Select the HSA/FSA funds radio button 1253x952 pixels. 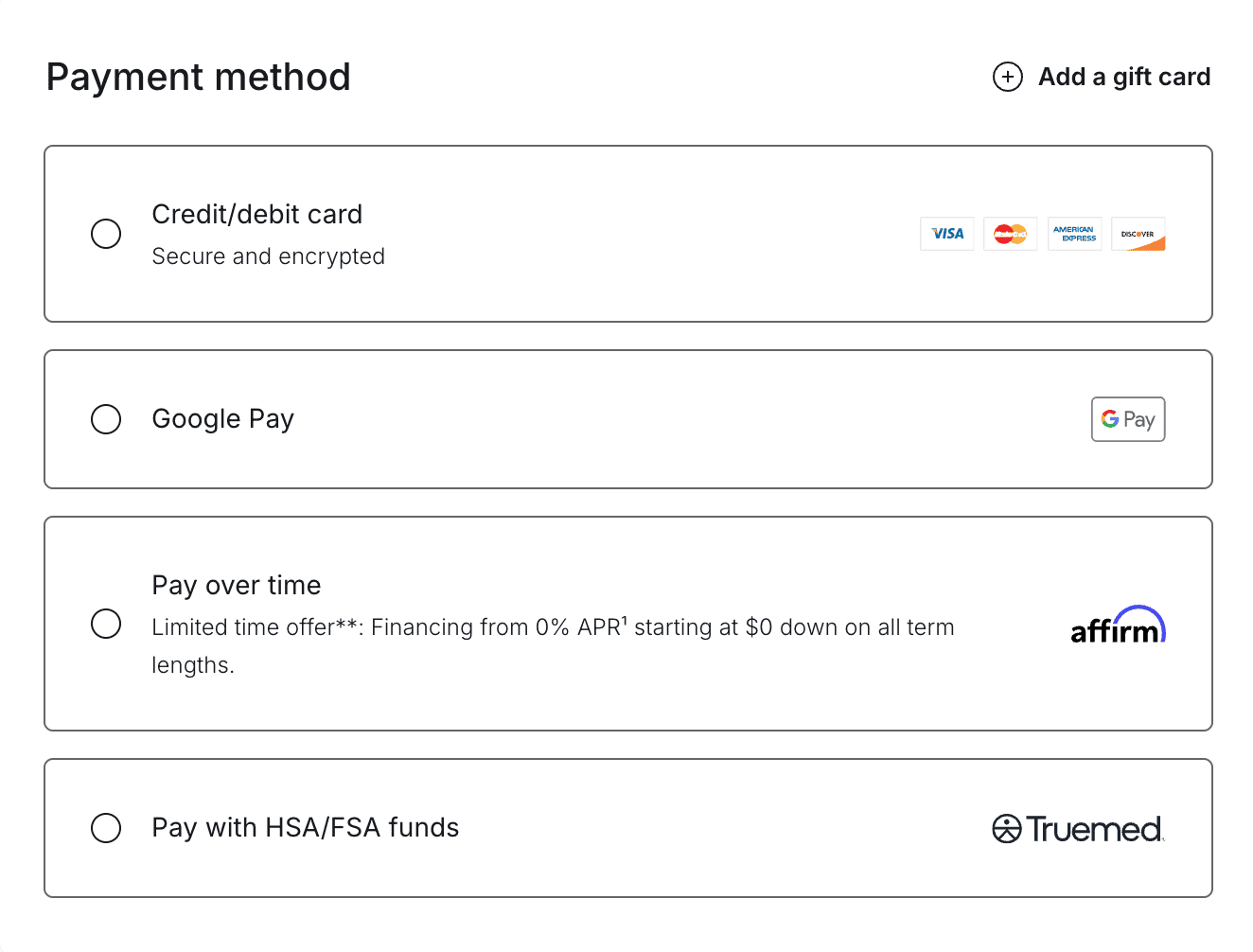coord(106,828)
